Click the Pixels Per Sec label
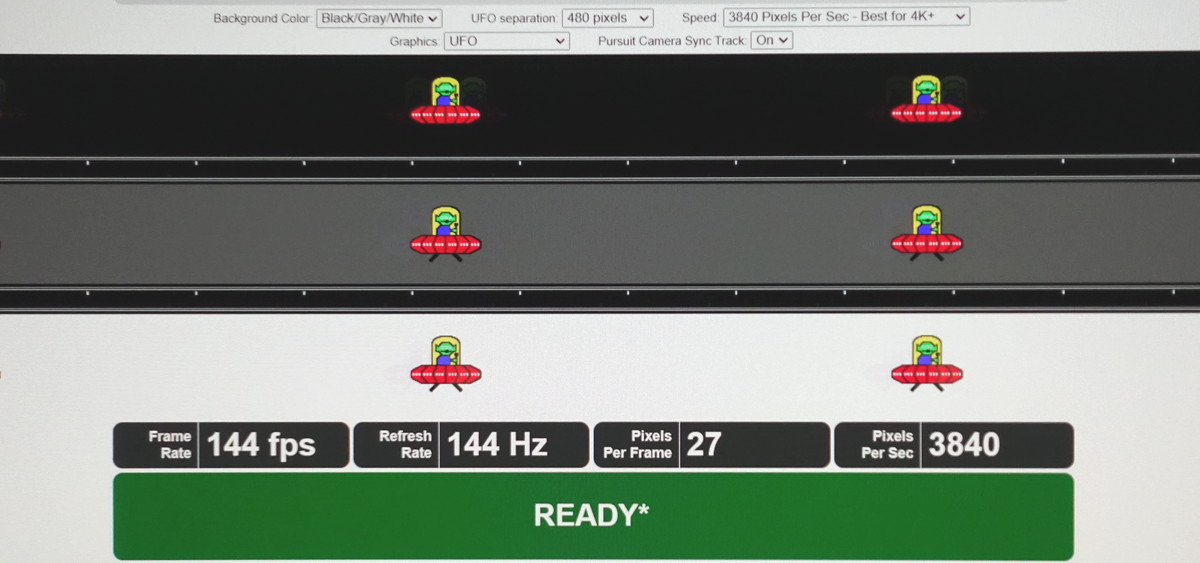 [888, 445]
